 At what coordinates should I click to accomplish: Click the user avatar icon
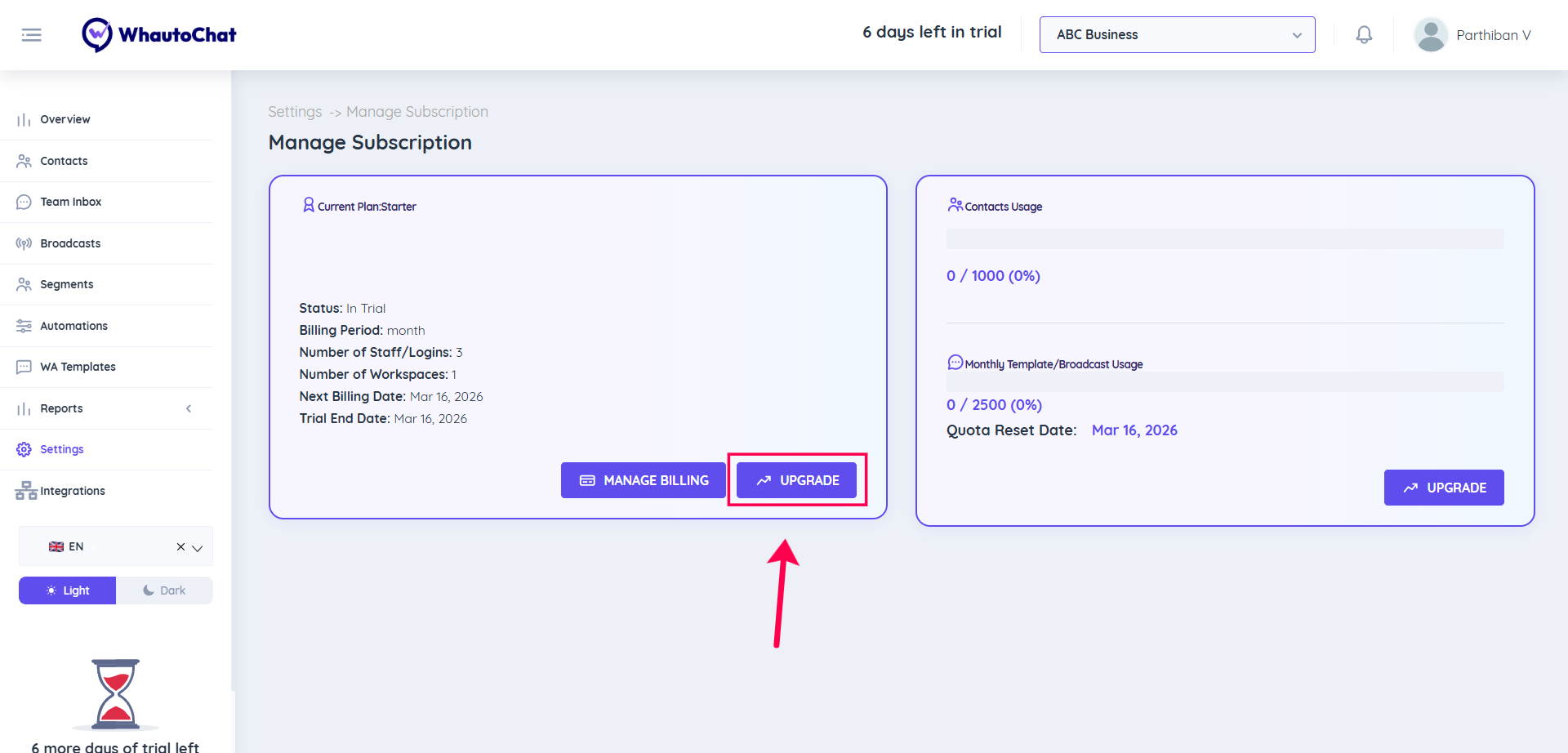point(1431,35)
